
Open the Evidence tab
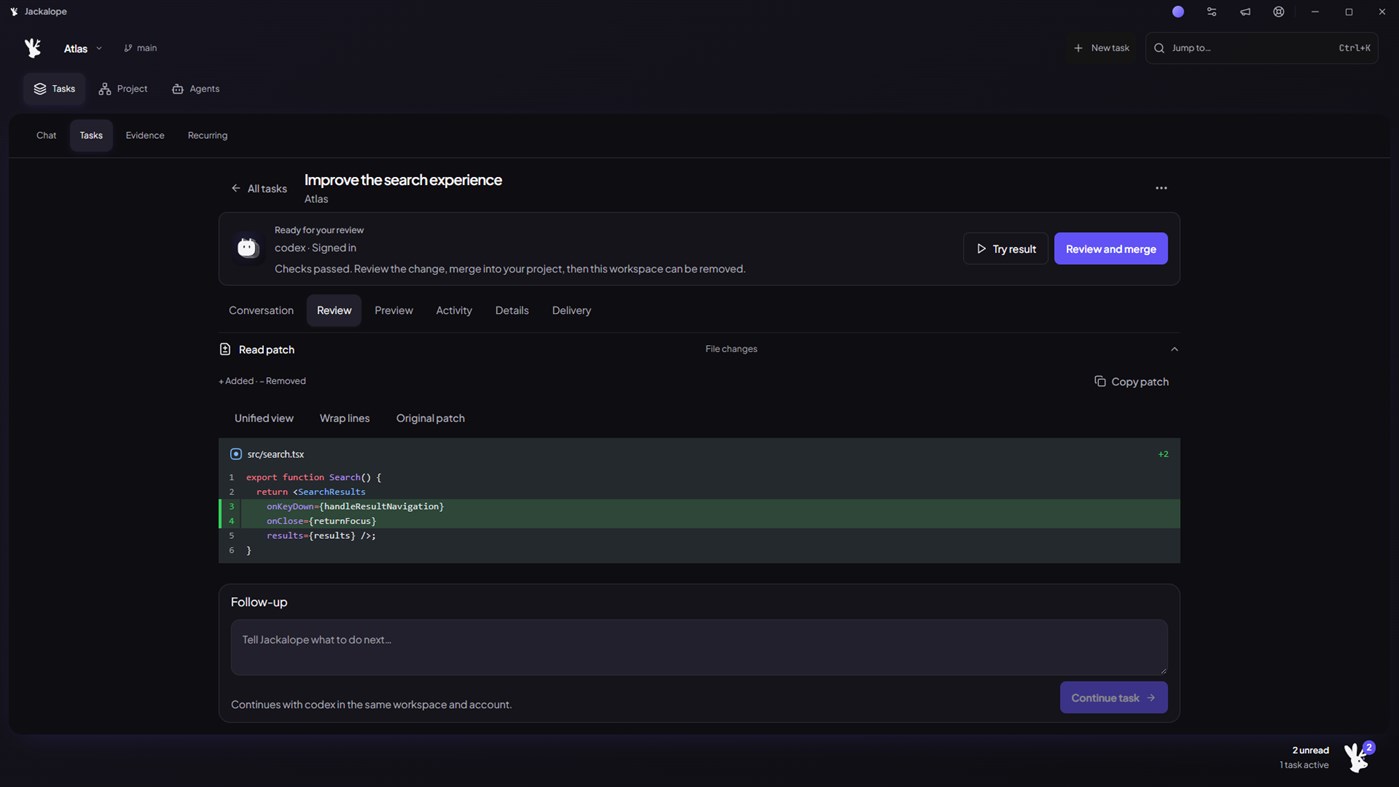145,135
